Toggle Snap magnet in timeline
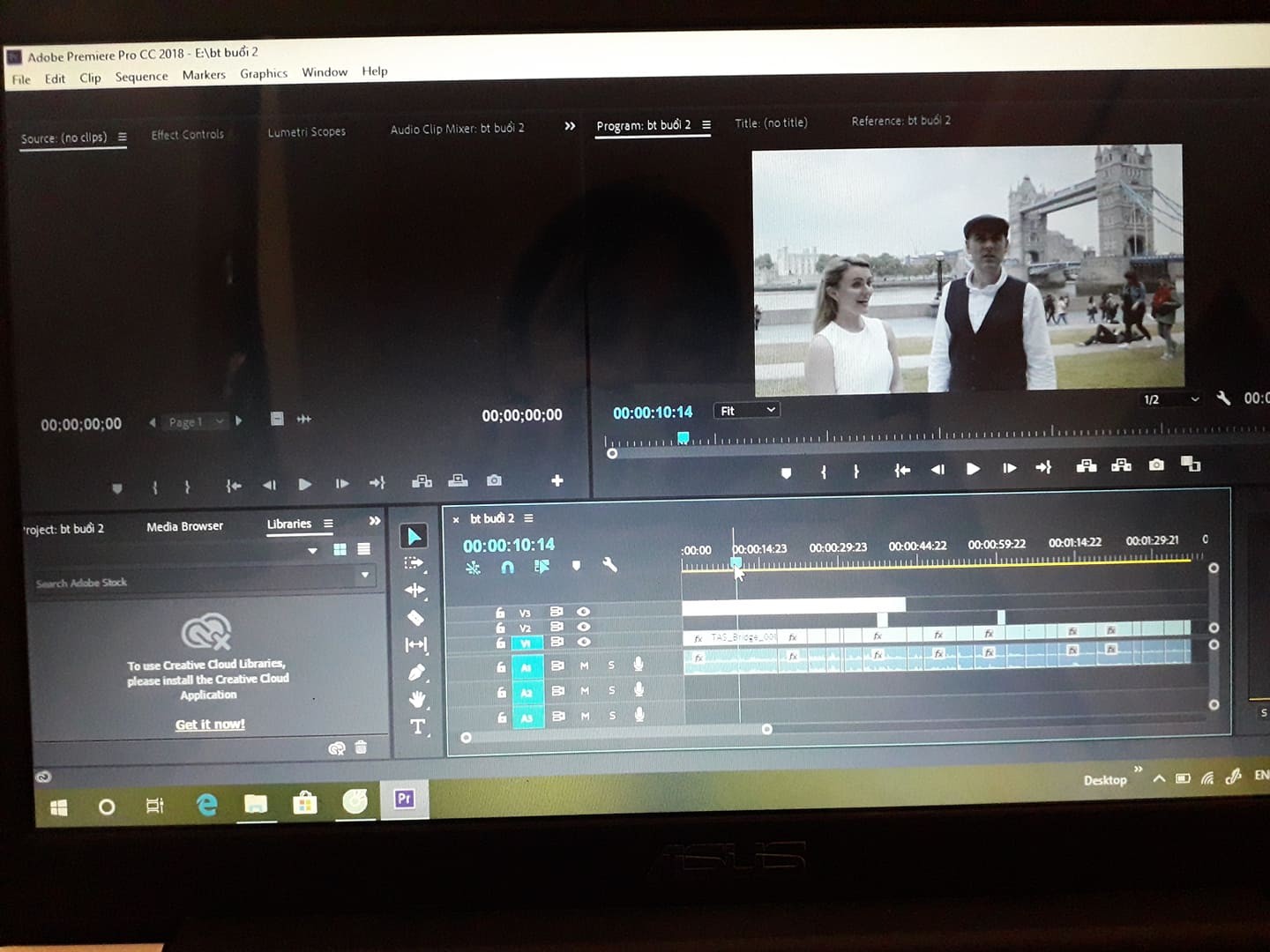This screenshot has width=1270, height=952. point(507,567)
